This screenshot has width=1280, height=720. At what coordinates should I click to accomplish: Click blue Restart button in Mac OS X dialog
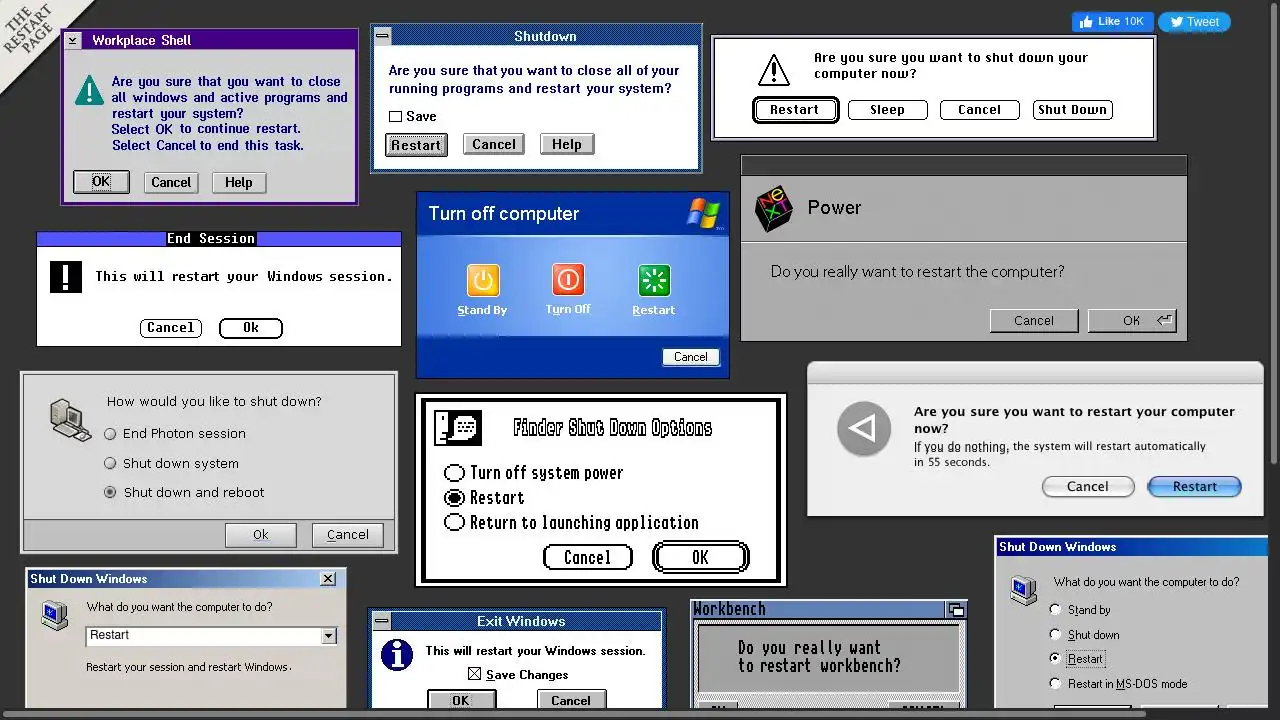tap(1194, 487)
